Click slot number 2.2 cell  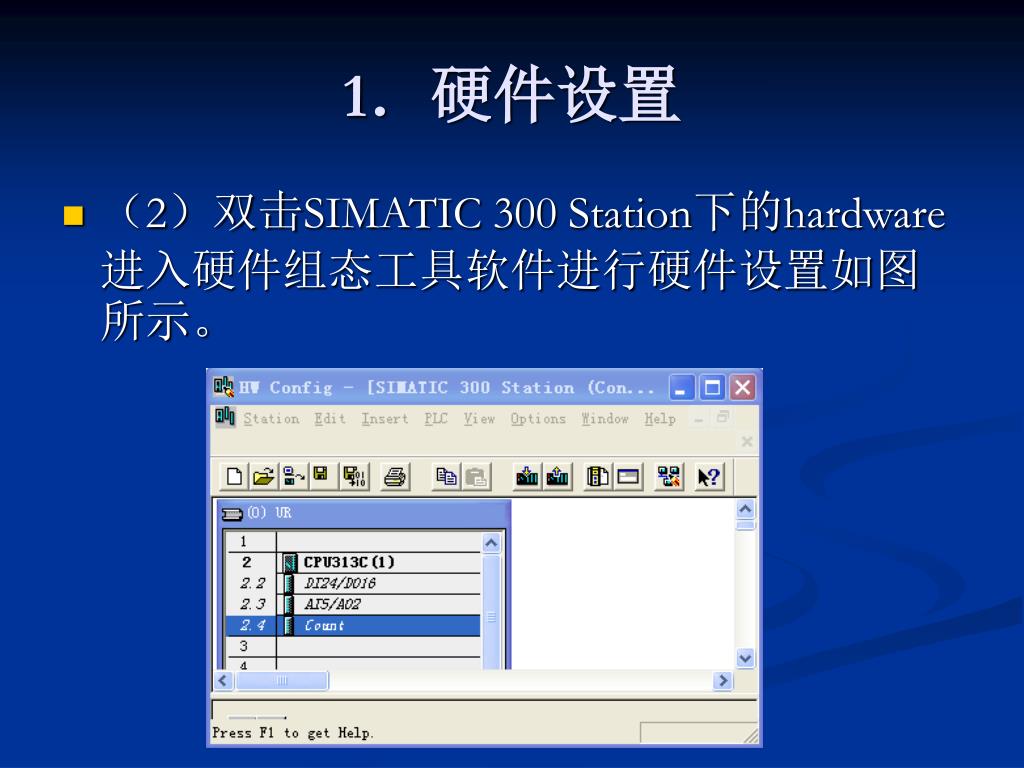[252, 583]
